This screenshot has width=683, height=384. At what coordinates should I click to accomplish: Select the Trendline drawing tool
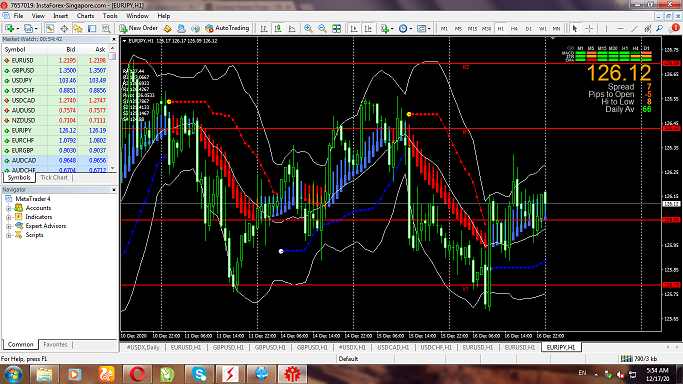pos(634,28)
